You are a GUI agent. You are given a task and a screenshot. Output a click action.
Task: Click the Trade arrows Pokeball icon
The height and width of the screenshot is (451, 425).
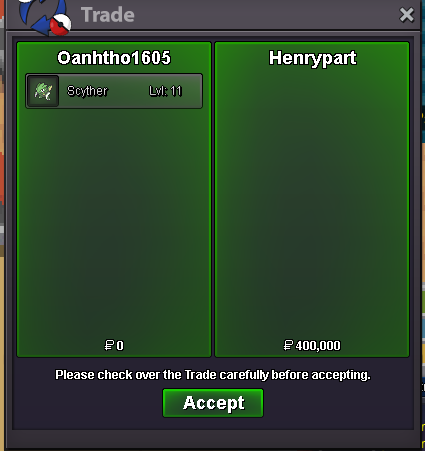[45, 17]
